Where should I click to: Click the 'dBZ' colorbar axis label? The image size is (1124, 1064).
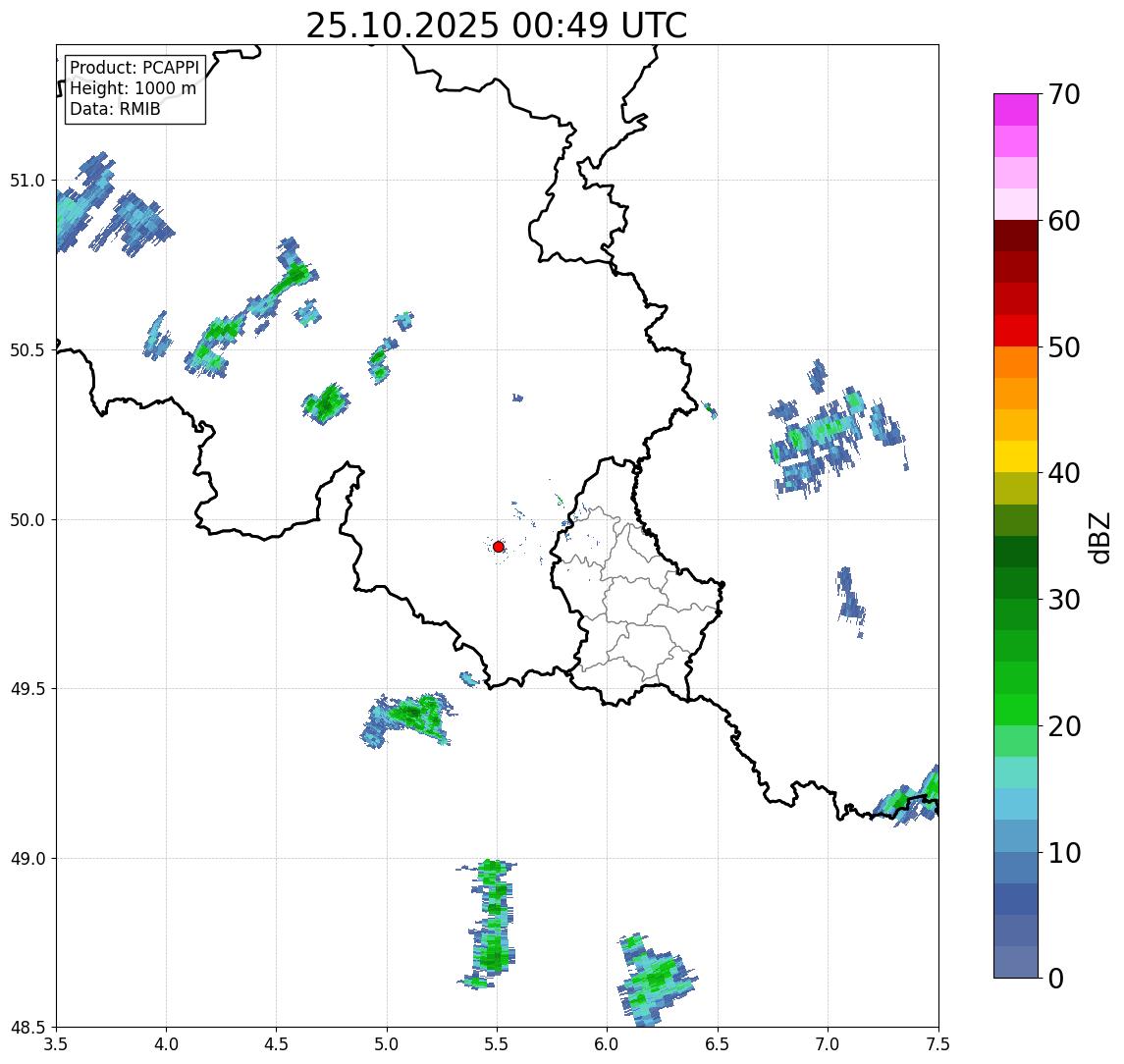tap(1099, 537)
